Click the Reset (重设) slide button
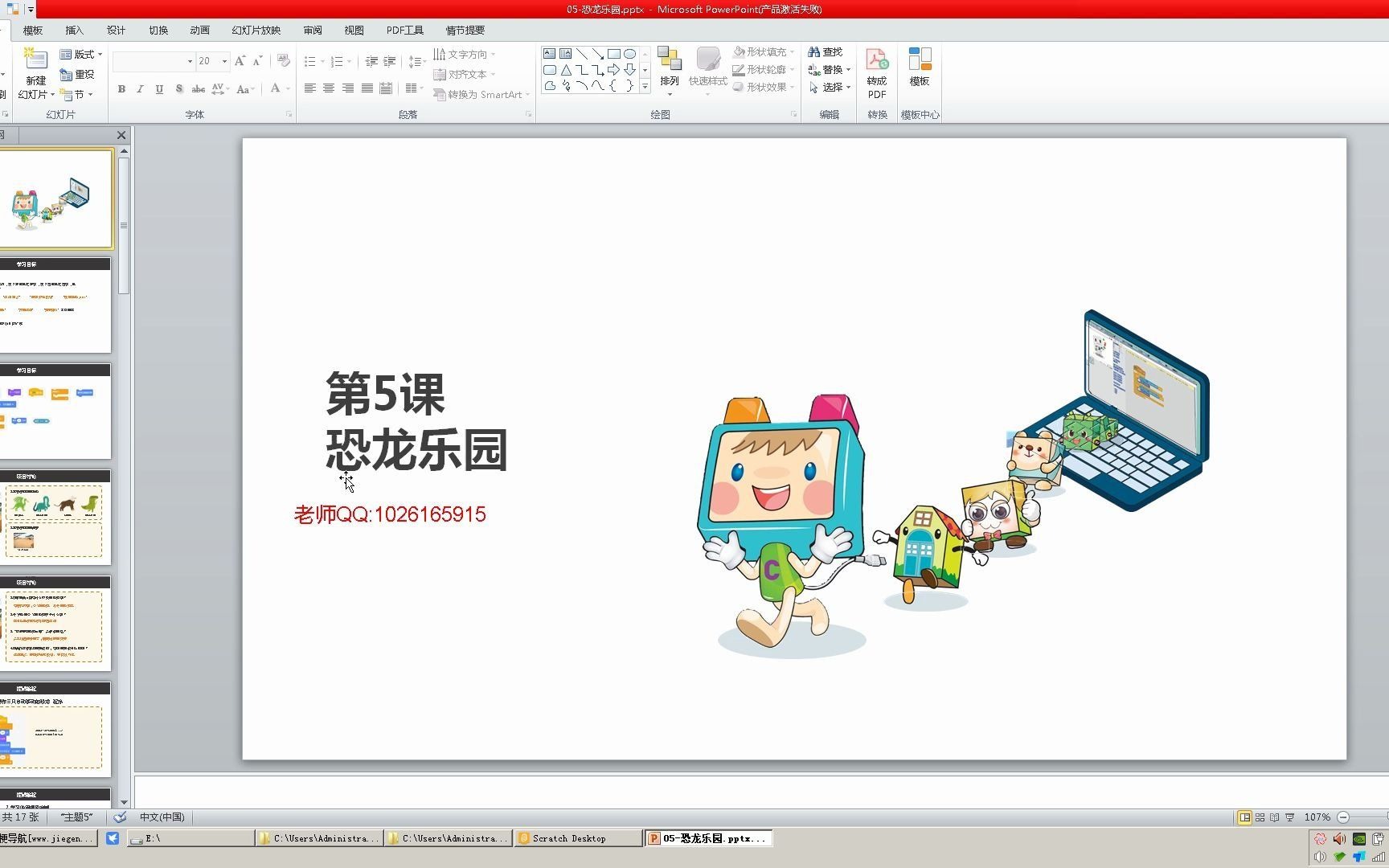This screenshot has width=1389, height=868. coord(78,74)
